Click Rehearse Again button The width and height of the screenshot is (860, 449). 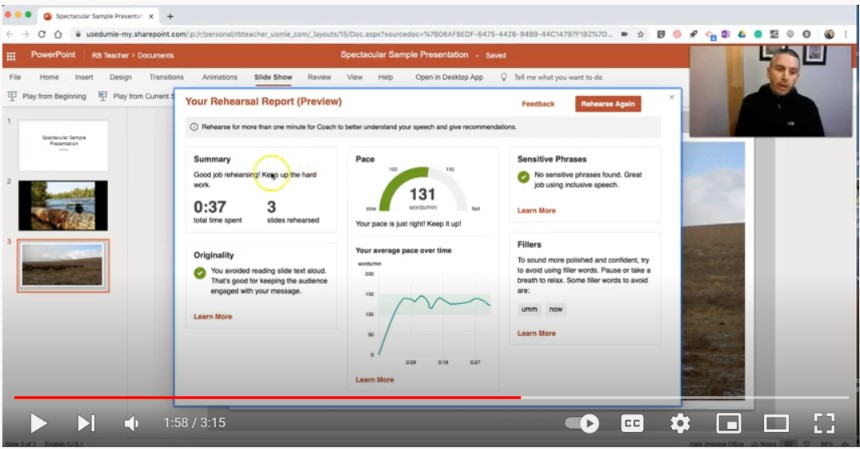point(608,104)
